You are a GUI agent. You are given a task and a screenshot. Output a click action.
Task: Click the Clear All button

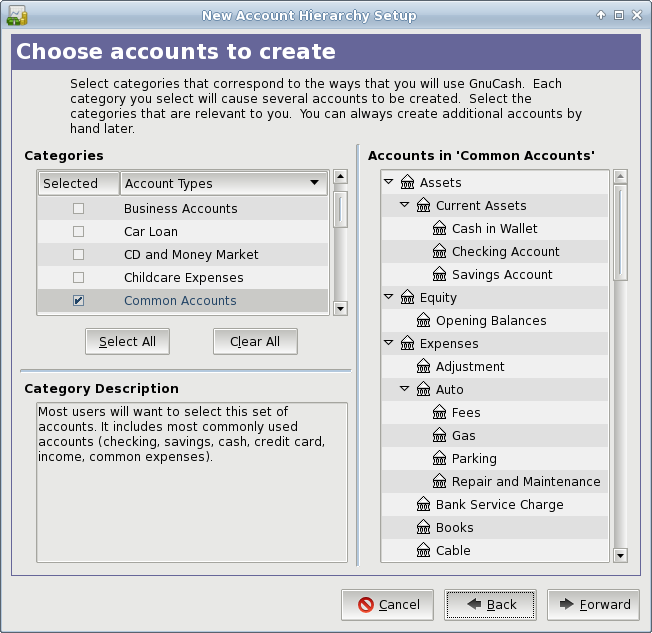click(x=255, y=341)
